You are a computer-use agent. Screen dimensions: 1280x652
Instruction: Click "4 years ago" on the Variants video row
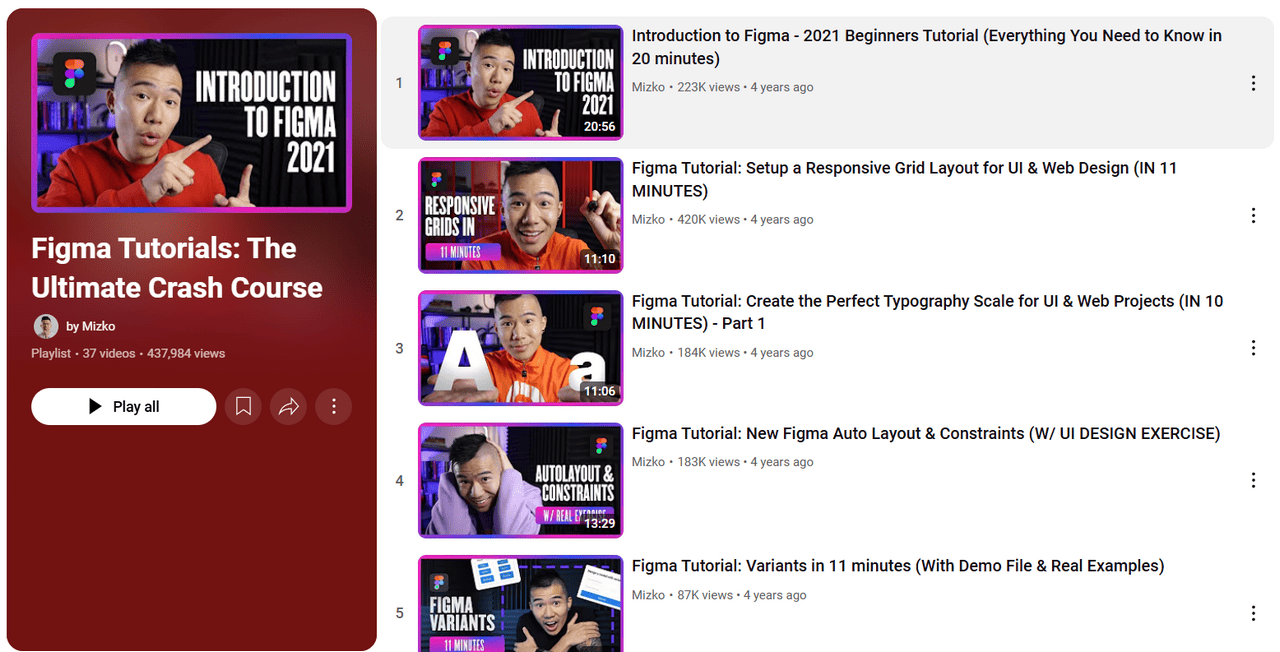click(x=775, y=595)
